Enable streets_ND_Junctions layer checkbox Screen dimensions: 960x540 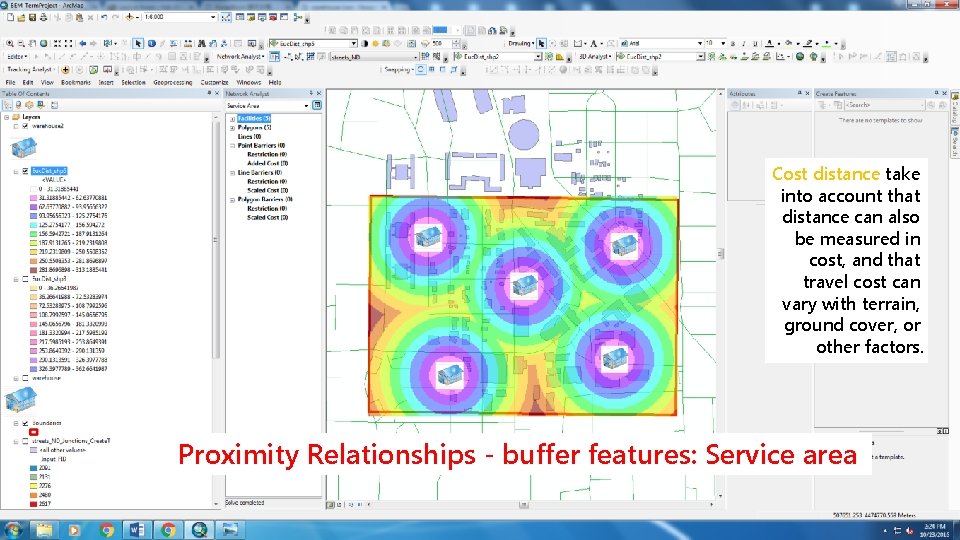pos(25,441)
